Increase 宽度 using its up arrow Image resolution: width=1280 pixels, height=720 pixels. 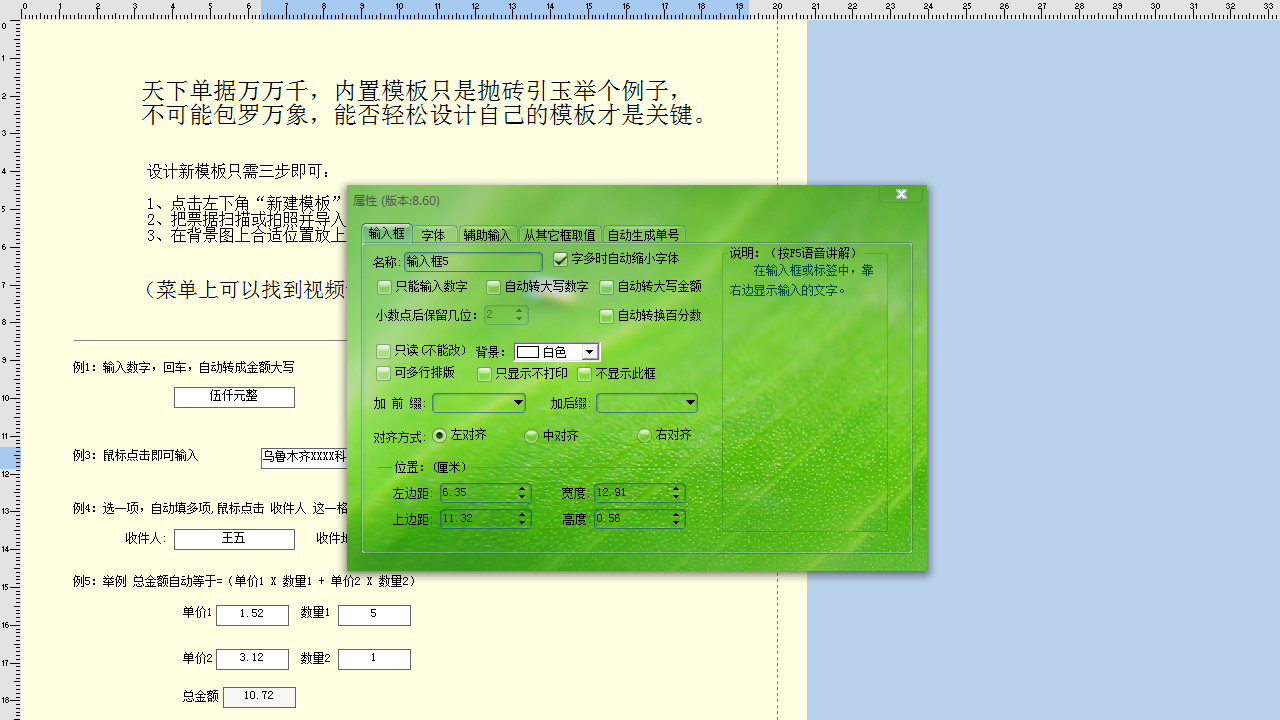tap(676, 488)
